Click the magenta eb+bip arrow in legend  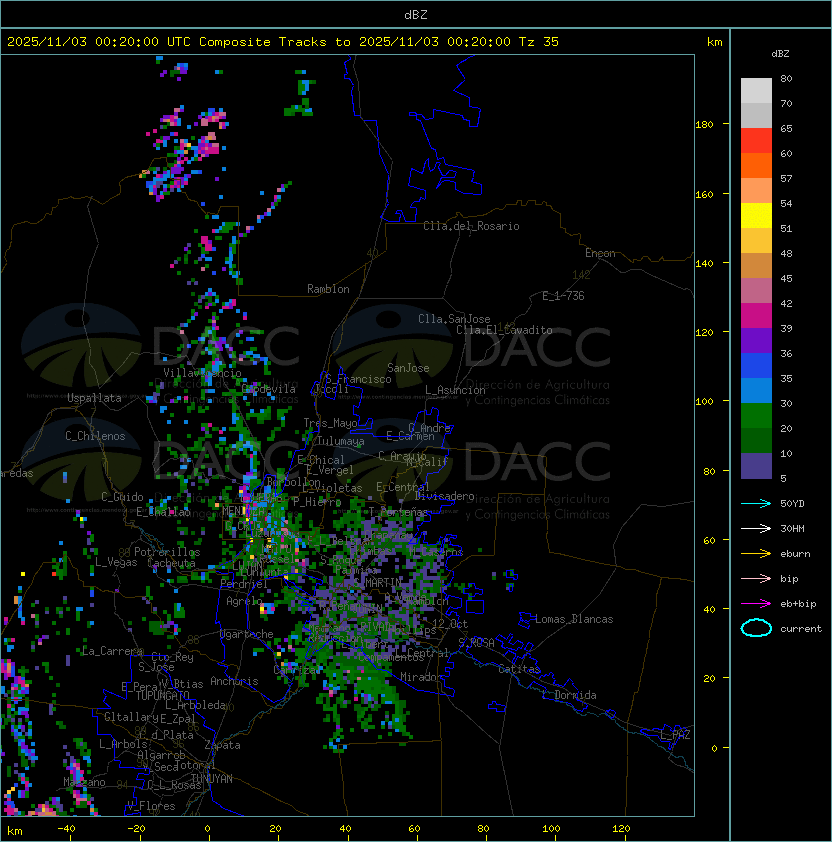click(756, 604)
